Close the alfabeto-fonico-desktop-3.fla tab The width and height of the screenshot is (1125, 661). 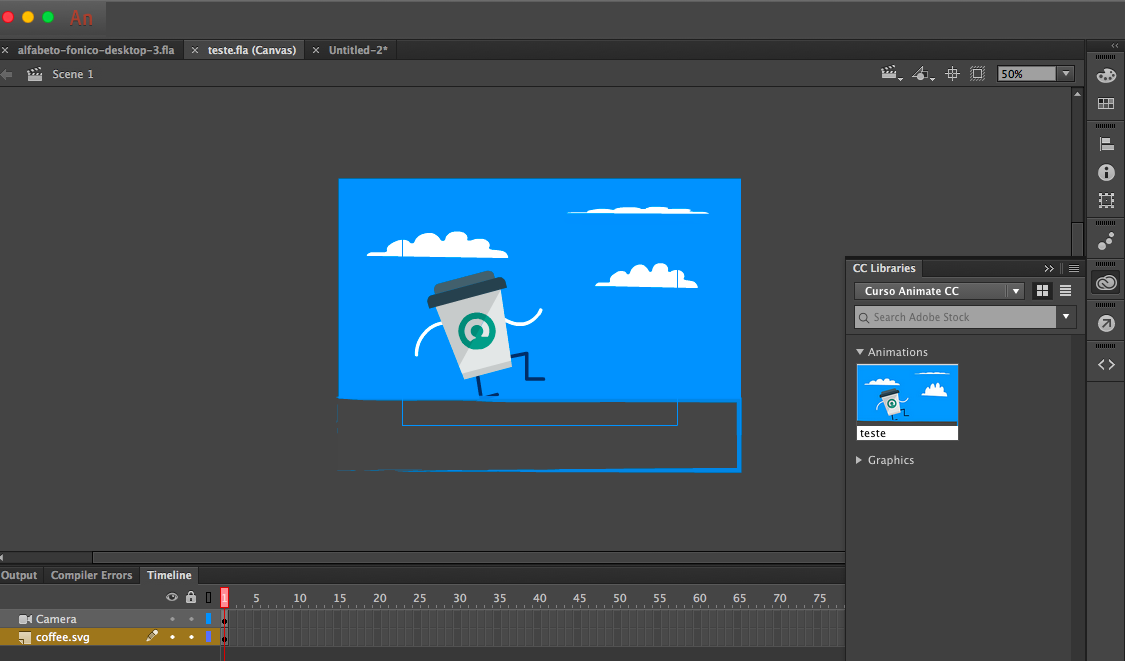tap(5, 50)
